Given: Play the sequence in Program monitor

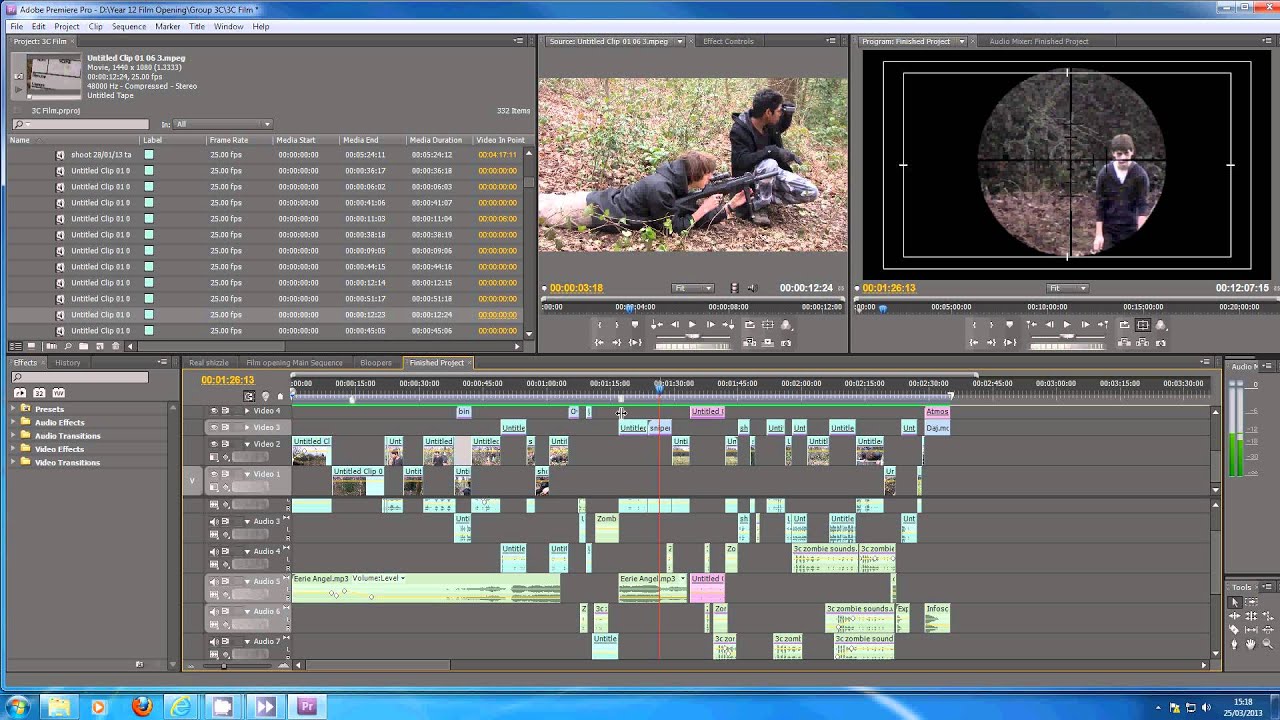Looking at the screenshot, I should pyautogui.click(x=1067, y=324).
